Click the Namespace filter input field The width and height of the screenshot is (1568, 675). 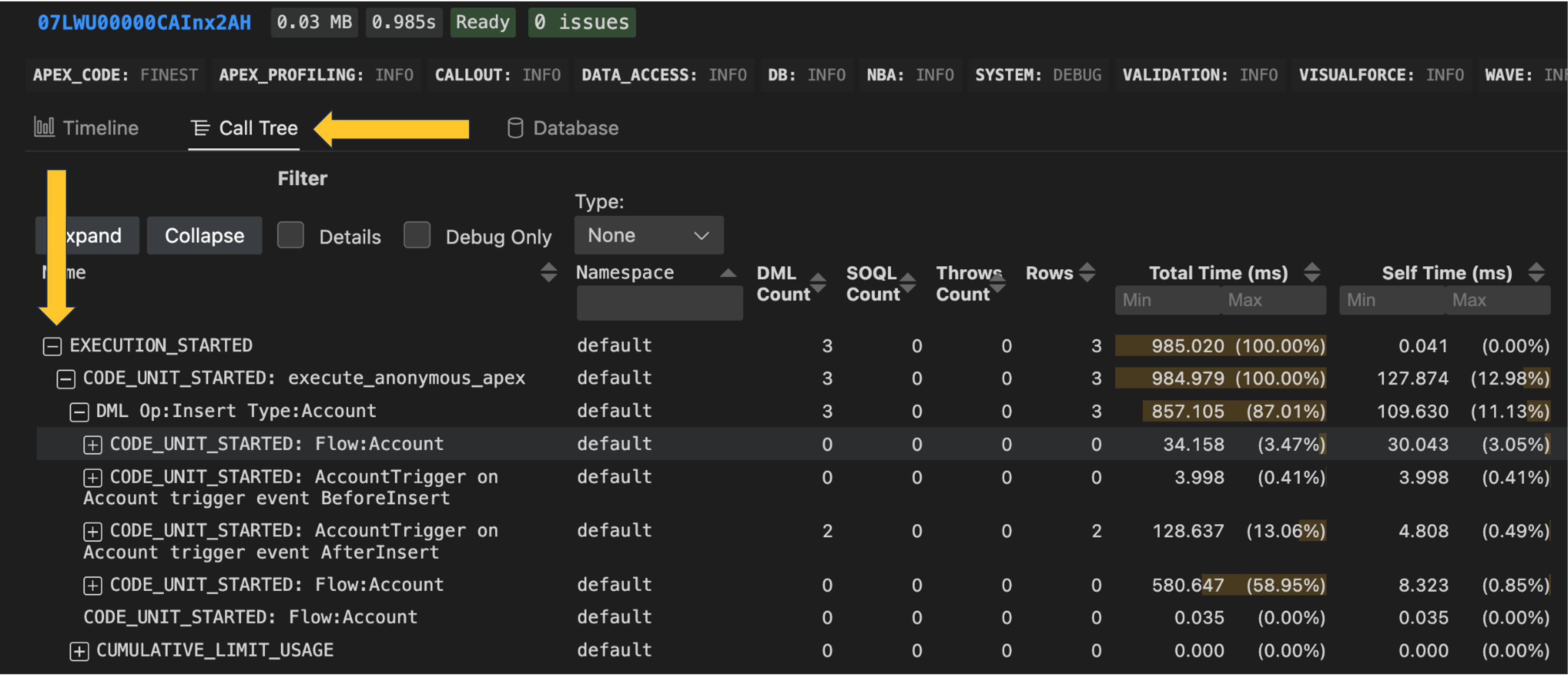(659, 303)
